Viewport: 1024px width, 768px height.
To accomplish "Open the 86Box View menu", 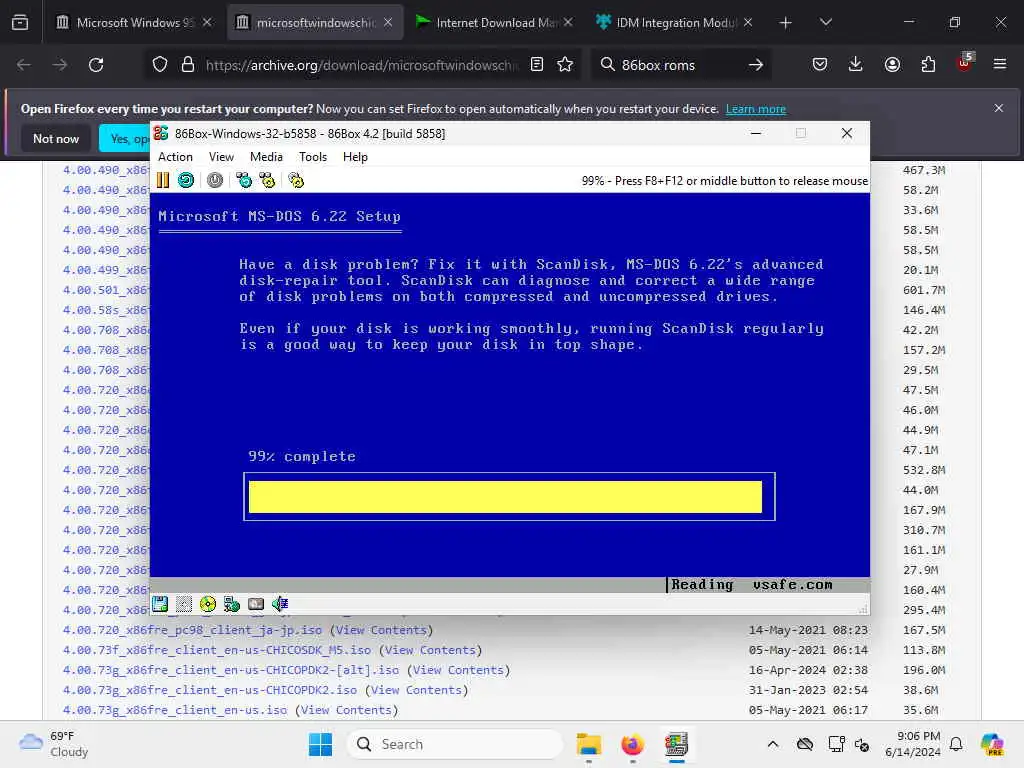I will (221, 157).
